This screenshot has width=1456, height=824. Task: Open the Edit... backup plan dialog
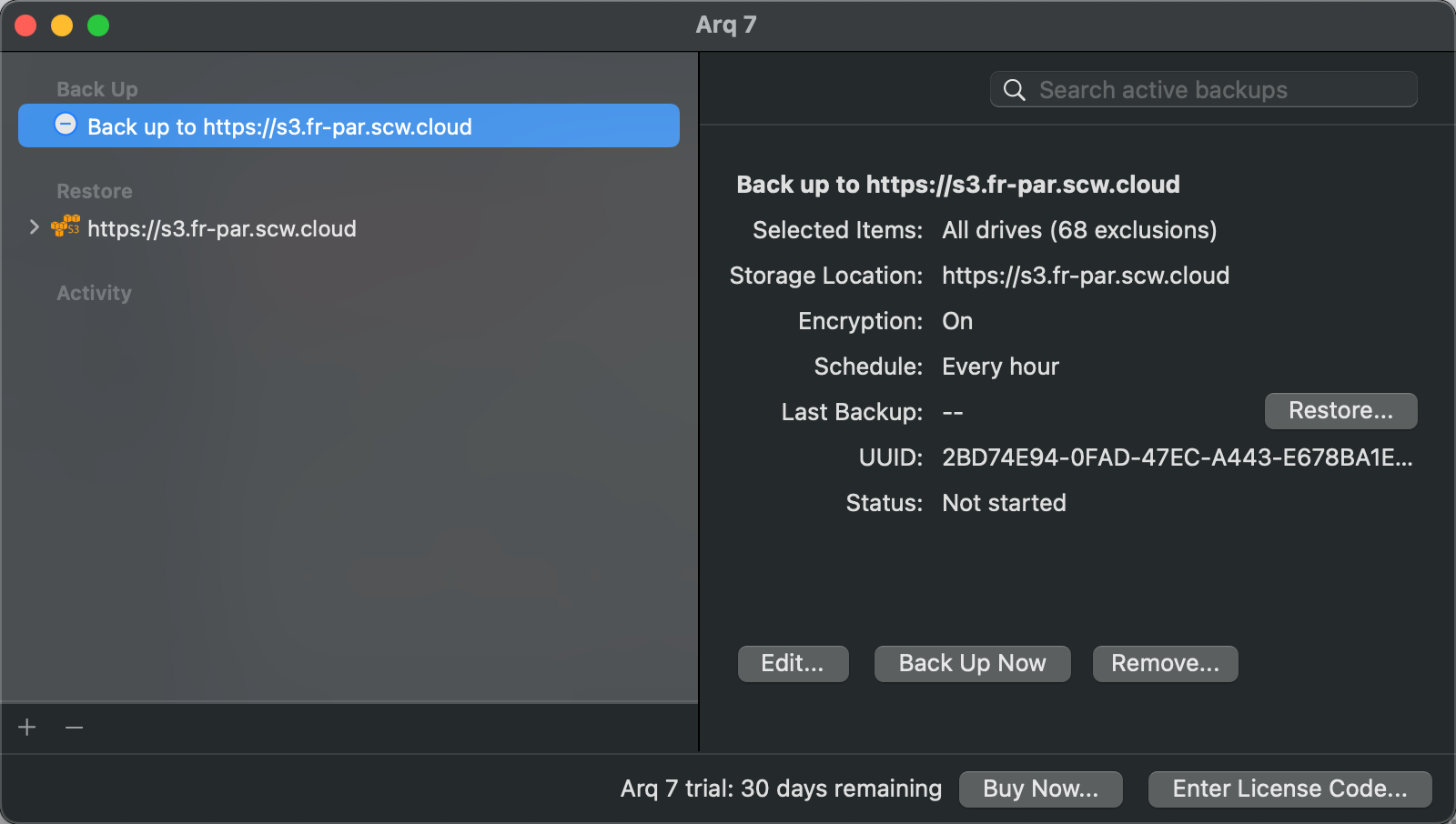[793, 664]
